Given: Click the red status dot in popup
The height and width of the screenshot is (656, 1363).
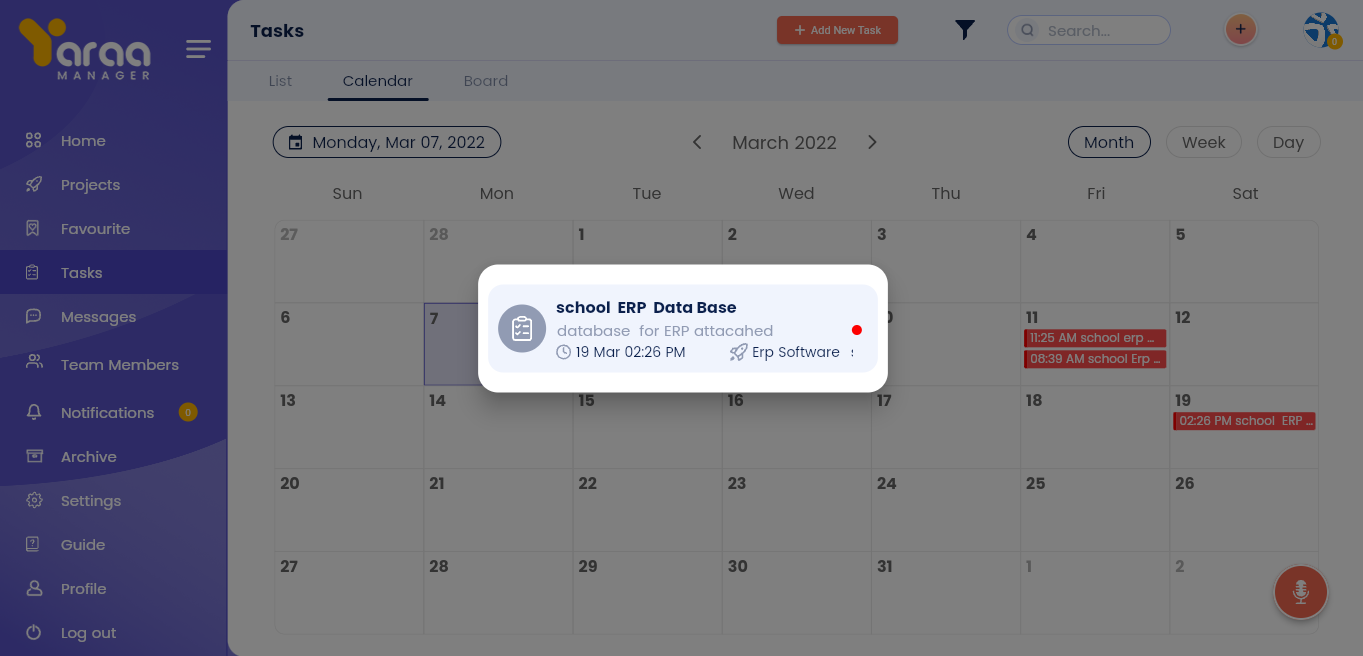Looking at the screenshot, I should [x=857, y=330].
